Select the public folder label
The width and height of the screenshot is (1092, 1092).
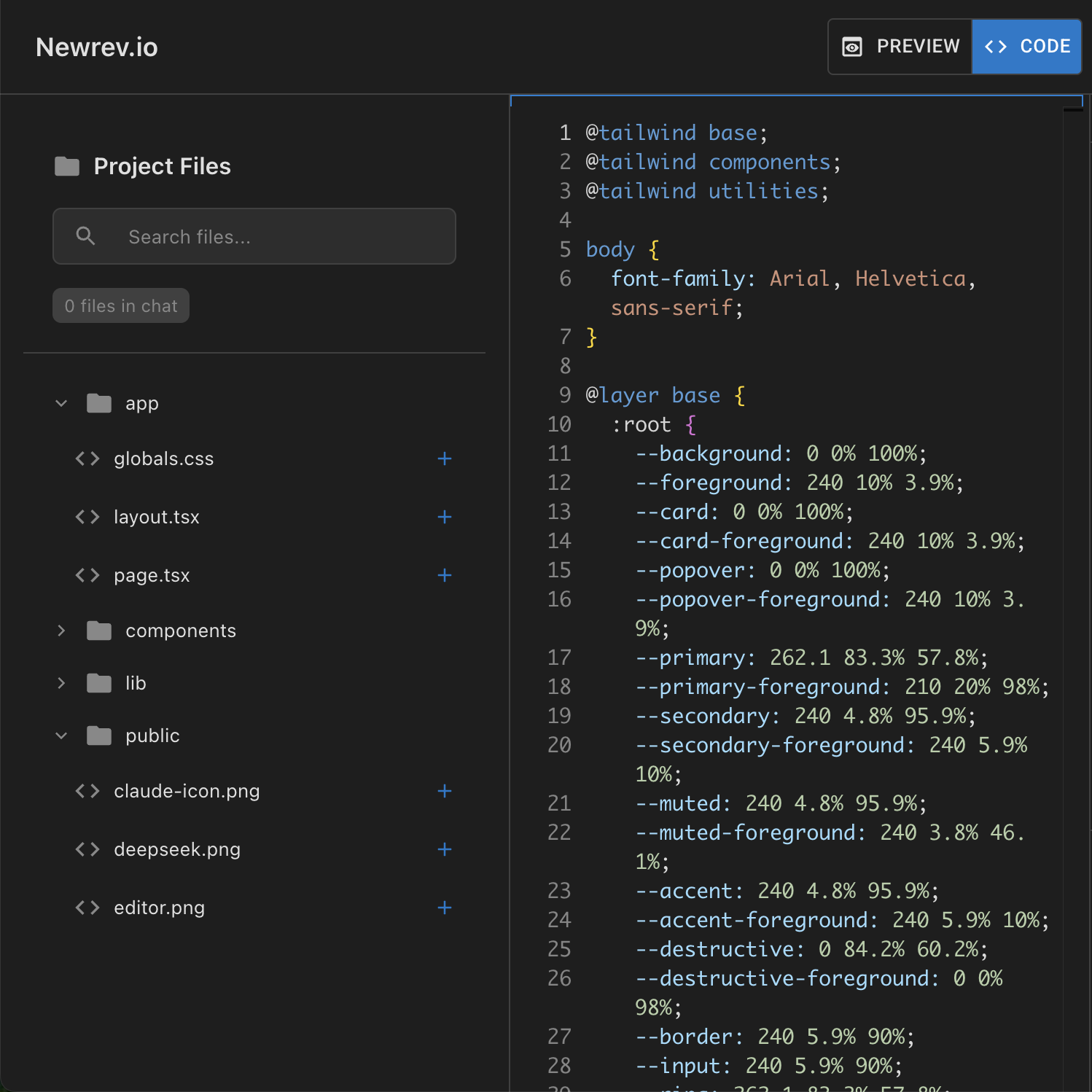click(x=152, y=736)
